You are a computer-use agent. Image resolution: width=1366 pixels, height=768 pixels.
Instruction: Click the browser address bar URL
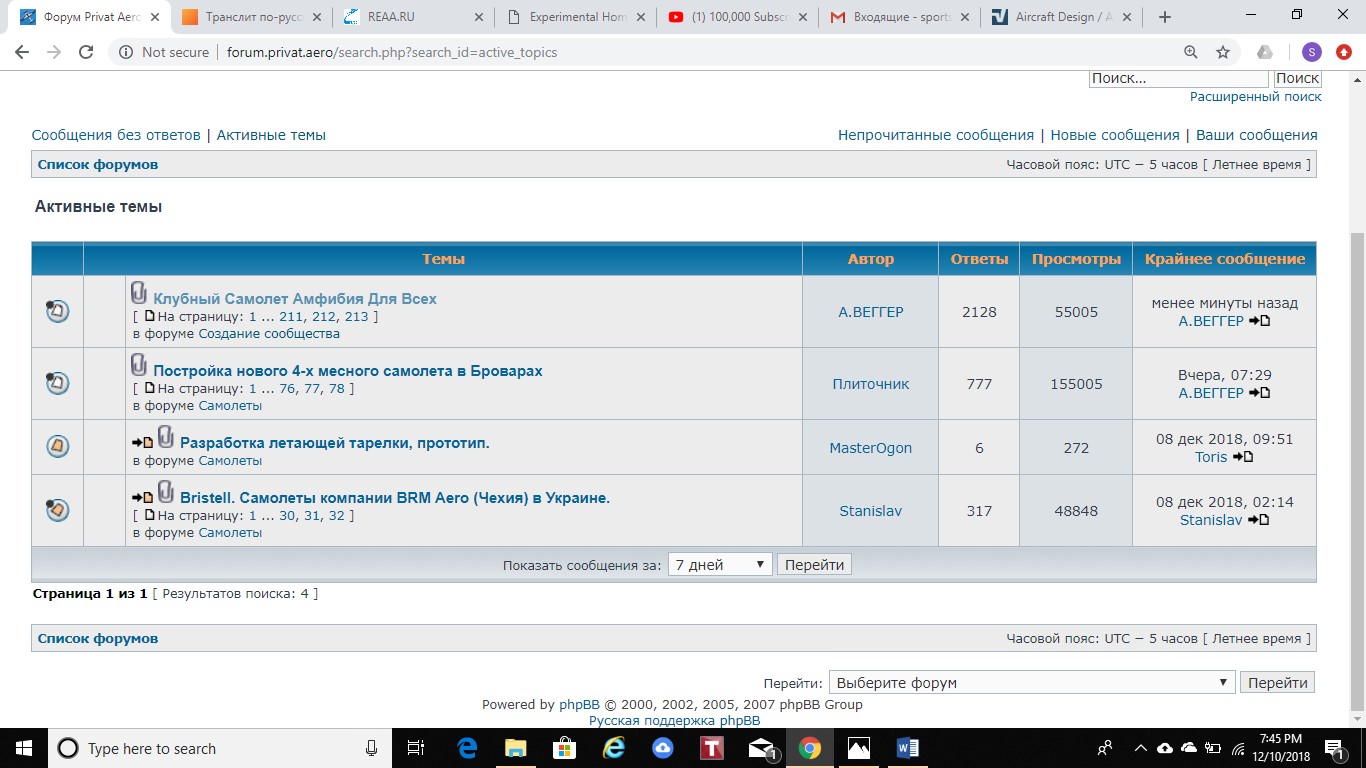pos(392,52)
